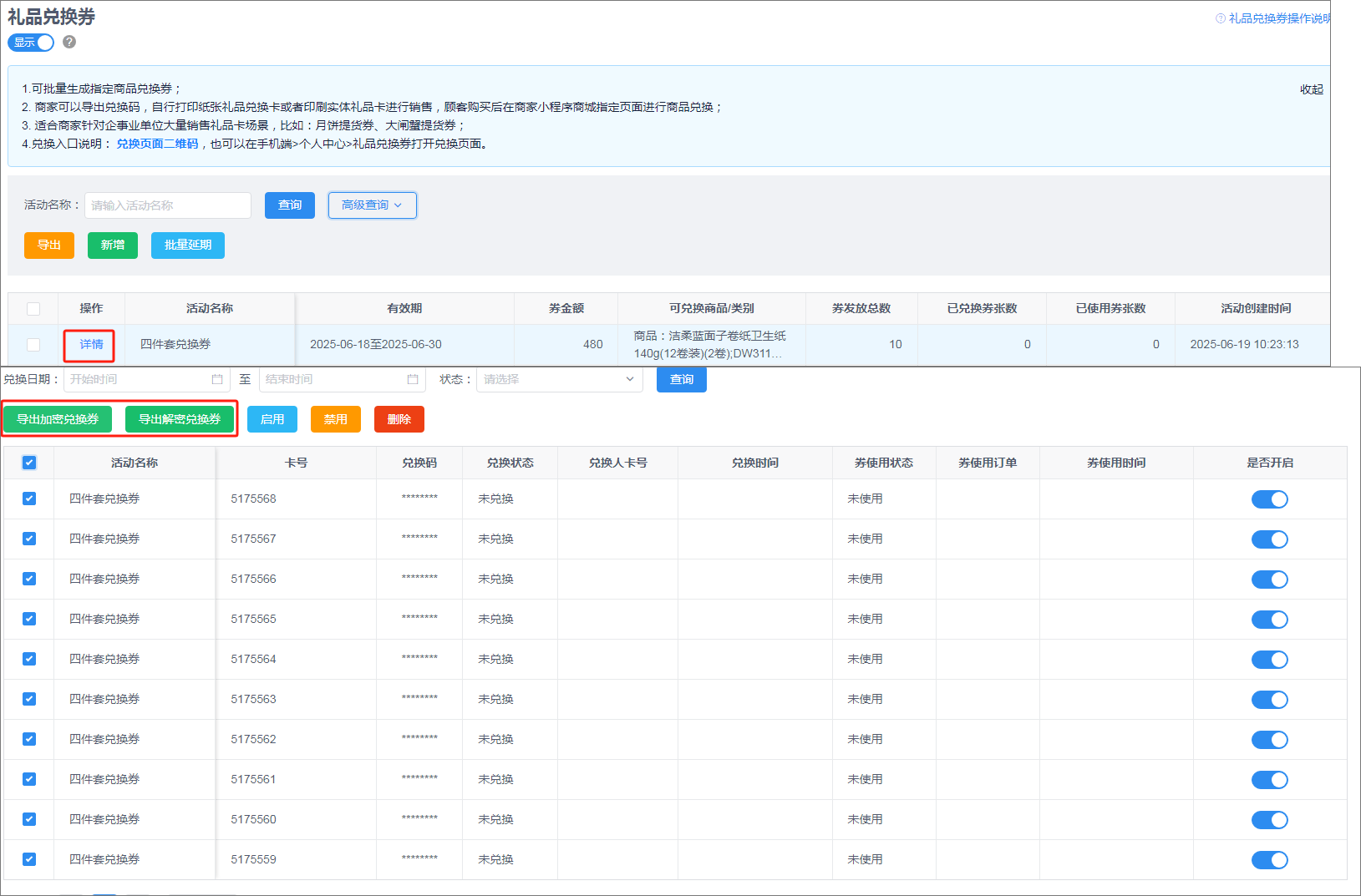Screen dimensions: 1361x896
Task: Open the calendar icon in start date field
Action: (217, 379)
